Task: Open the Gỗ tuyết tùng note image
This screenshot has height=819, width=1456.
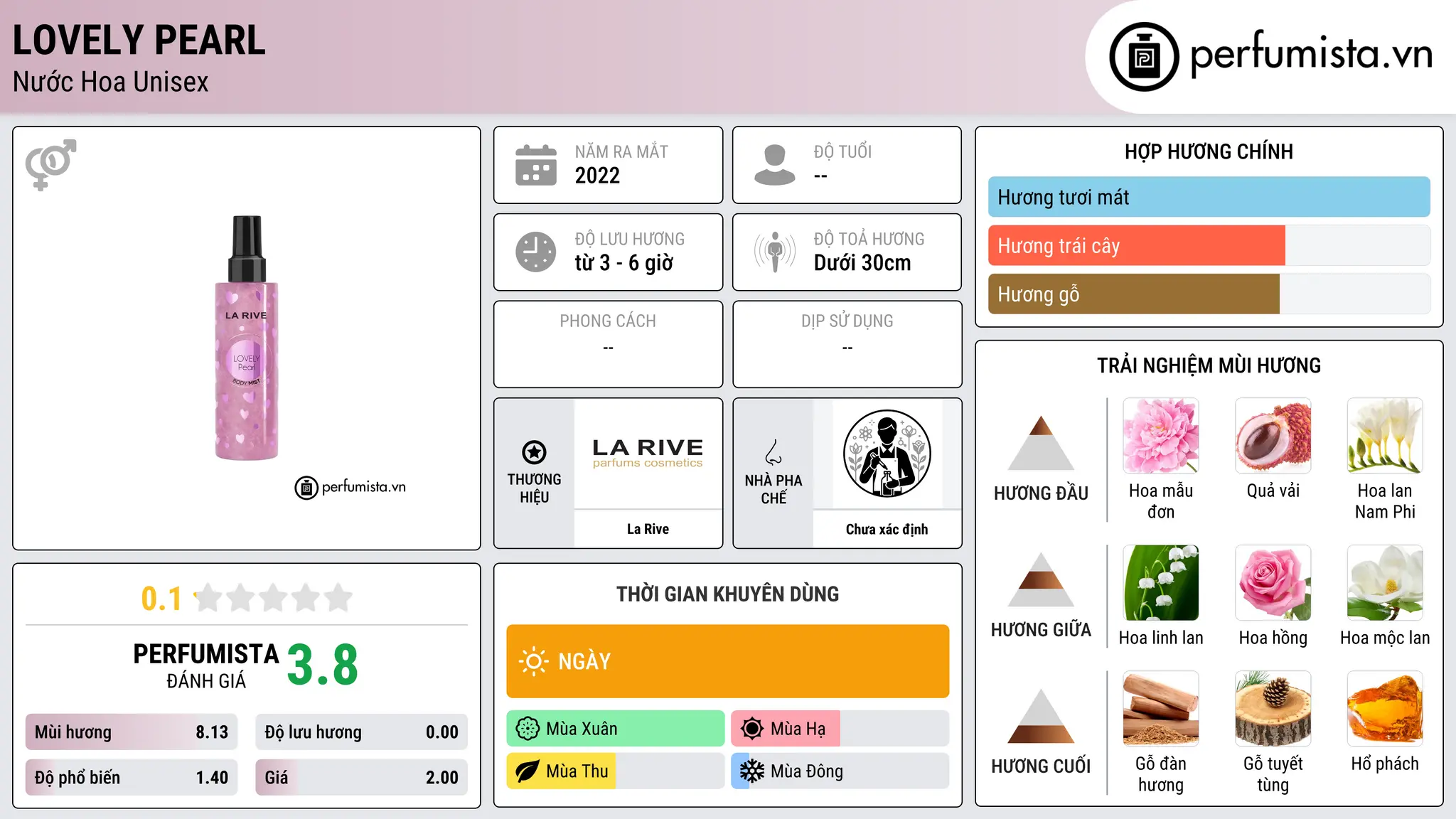Action: (x=1273, y=709)
